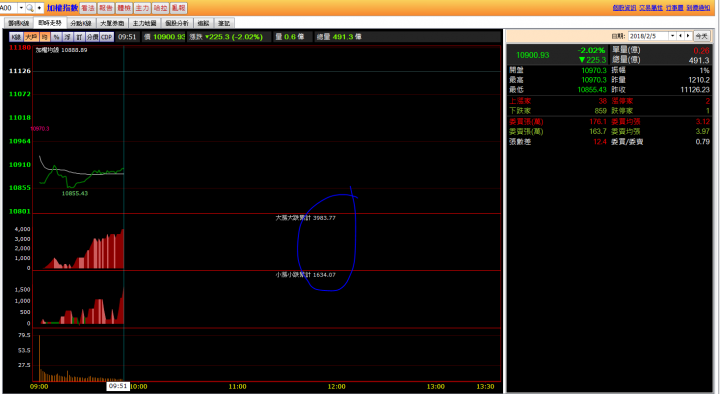Open the 大量券商 tab
Screen dimensions: 720x394
[x=112, y=23]
